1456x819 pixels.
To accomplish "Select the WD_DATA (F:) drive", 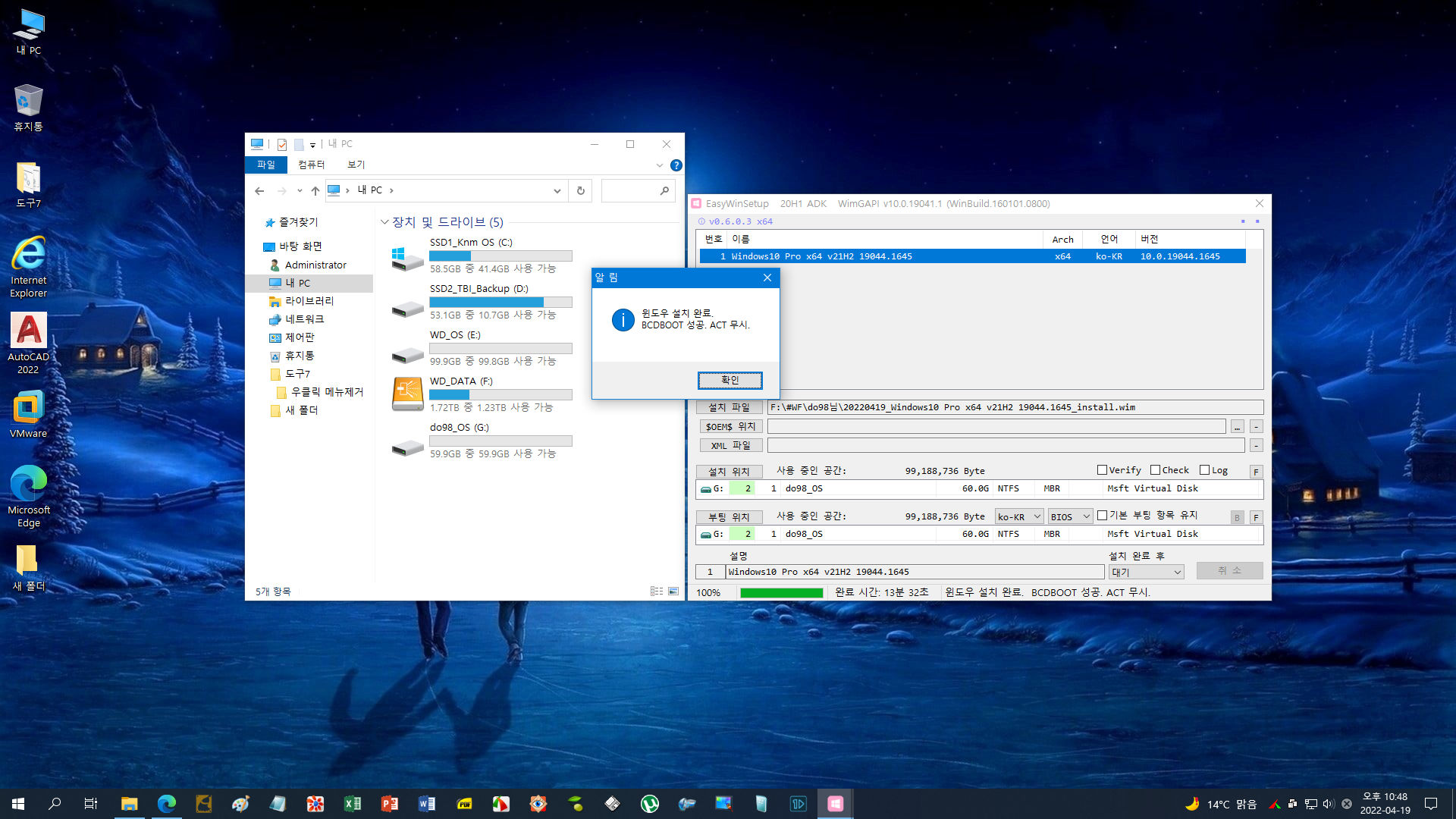I will tap(481, 395).
